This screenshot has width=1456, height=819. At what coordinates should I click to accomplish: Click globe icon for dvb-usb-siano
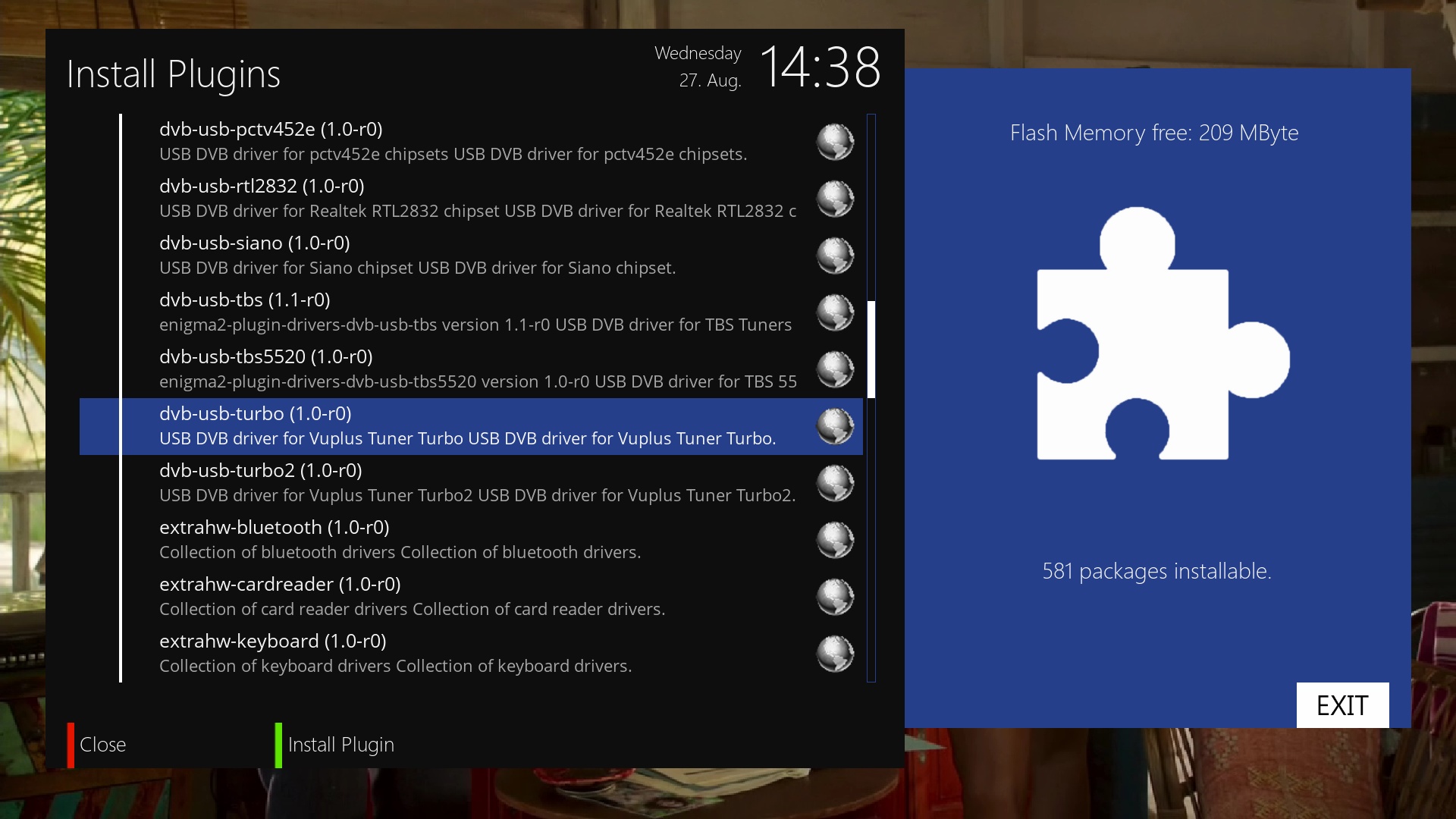pyautogui.click(x=835, y=256)
